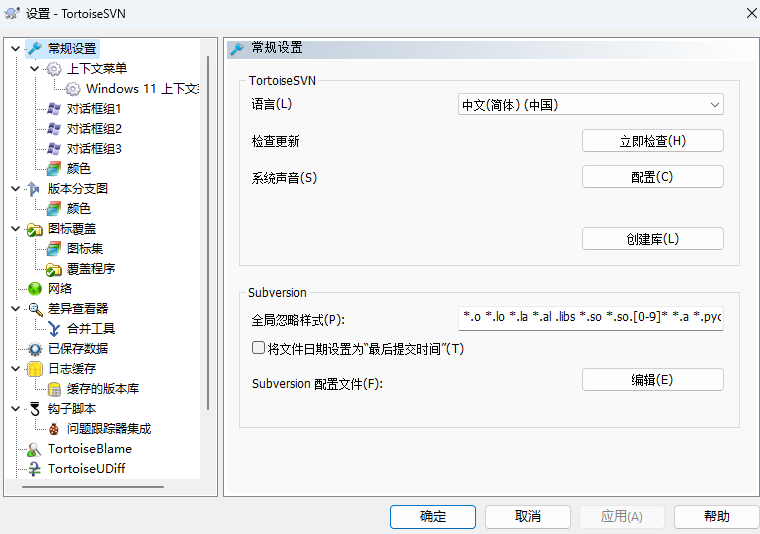Collapse the 版本分支图 tree node
760x534 pixels.
point(14,188)
